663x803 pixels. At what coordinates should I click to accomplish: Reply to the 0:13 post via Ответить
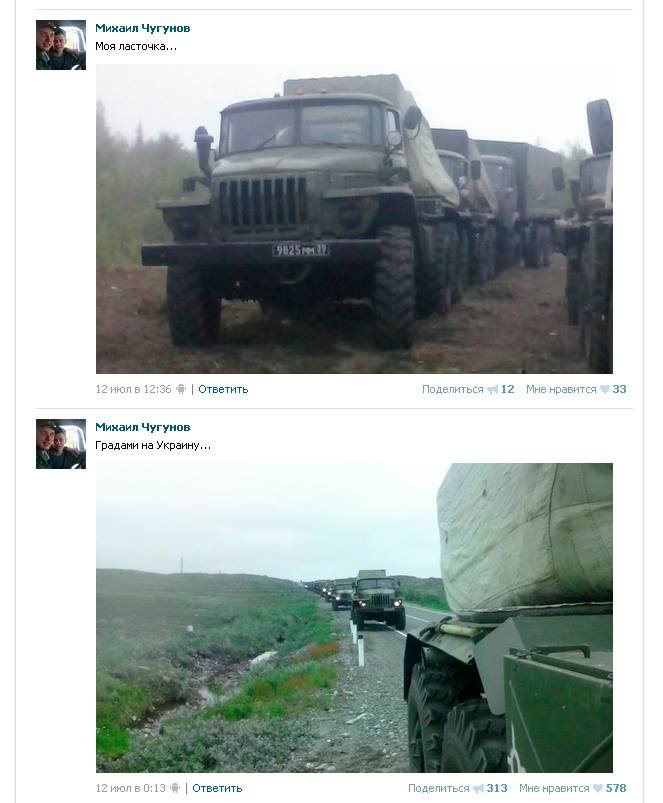(217, 788)
